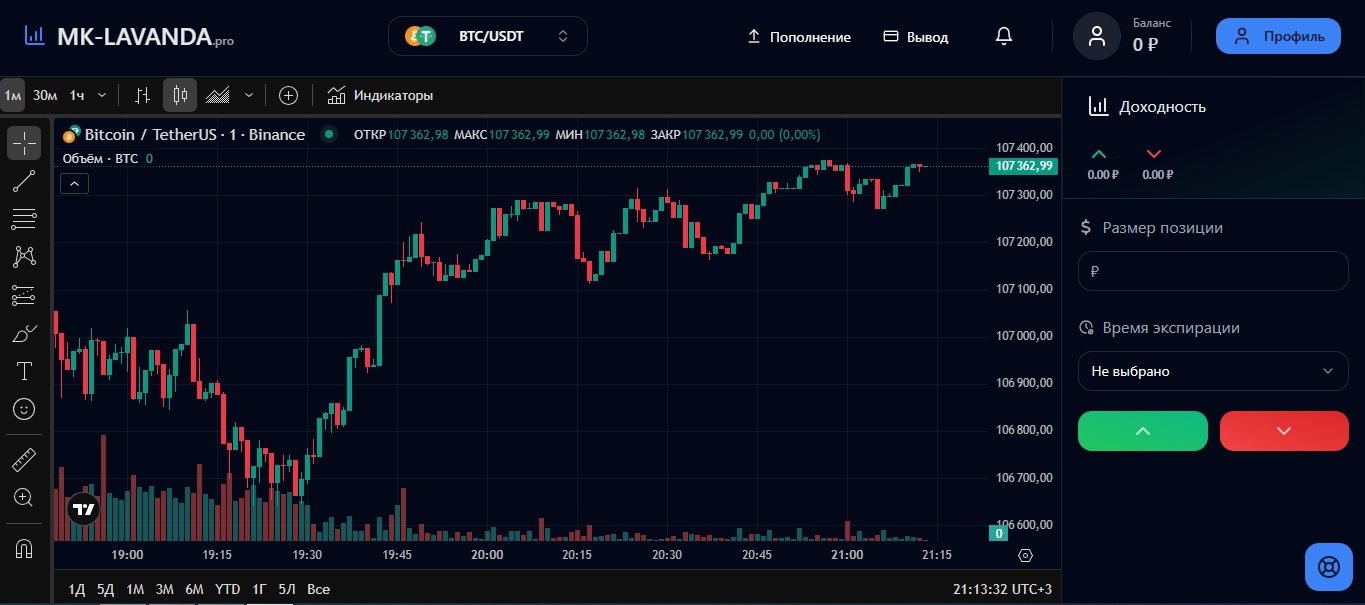Switch chart to candlestick style
The image size is (1365, 605).
click(180, 95)
